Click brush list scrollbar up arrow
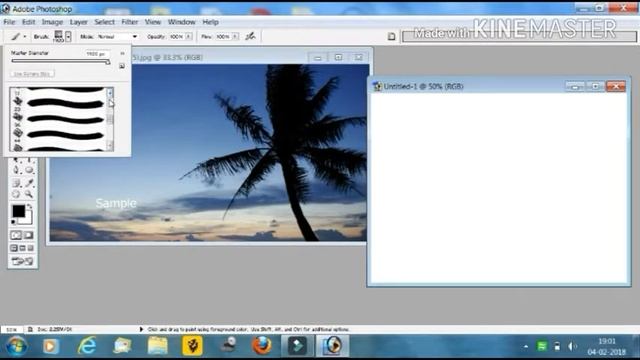This screenshot has width=640, height=360. pyautogui.click(x=110, y=92)
